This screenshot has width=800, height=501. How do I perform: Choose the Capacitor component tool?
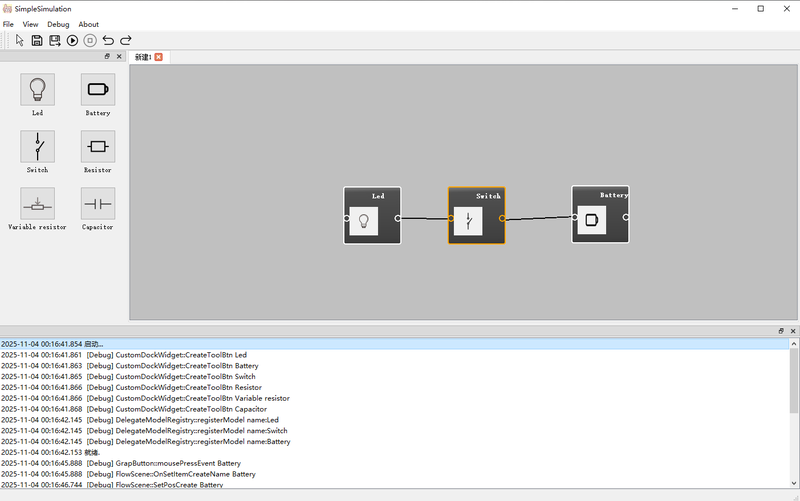click(98, 204)
